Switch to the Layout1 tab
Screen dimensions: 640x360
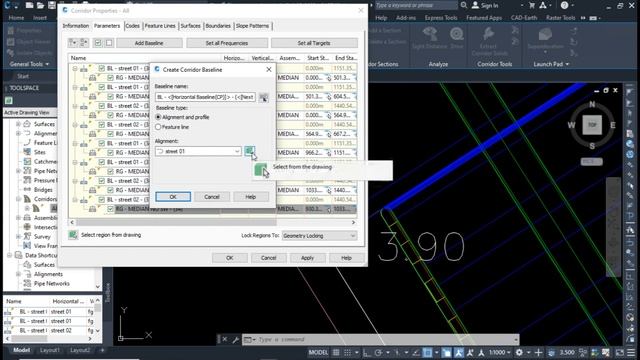50,350
